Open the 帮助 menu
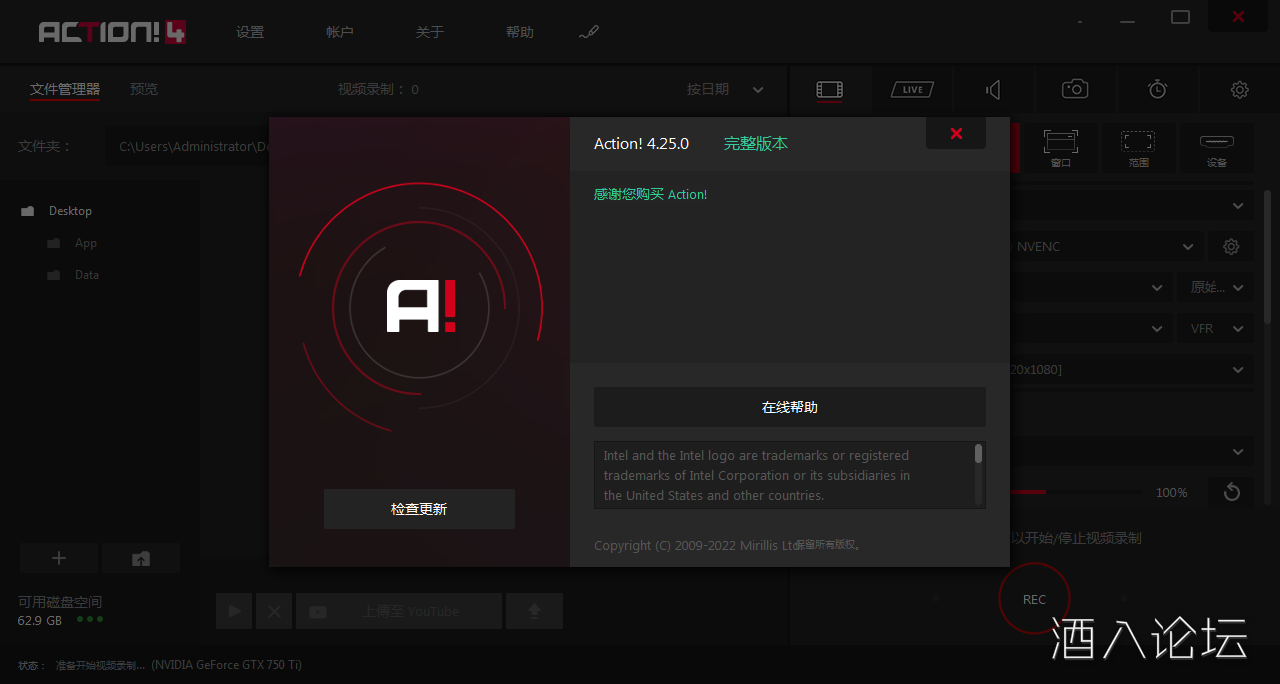1280x684 pixels. tap(520, 32)
